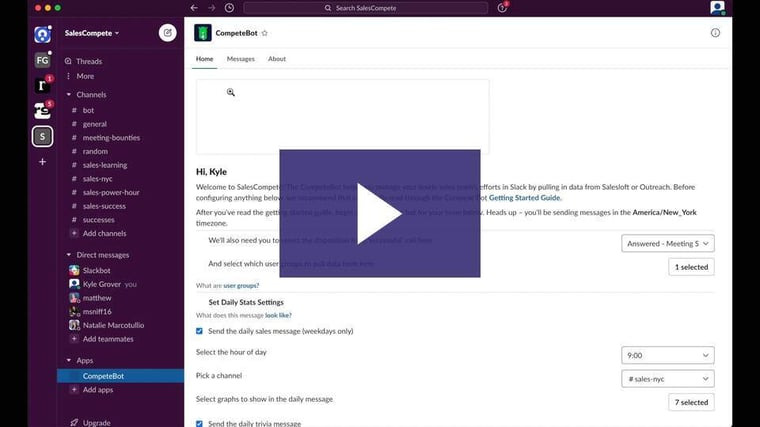Open user groups 1 selected dropdown
The image size is (760, 427).
pos(691,267)
